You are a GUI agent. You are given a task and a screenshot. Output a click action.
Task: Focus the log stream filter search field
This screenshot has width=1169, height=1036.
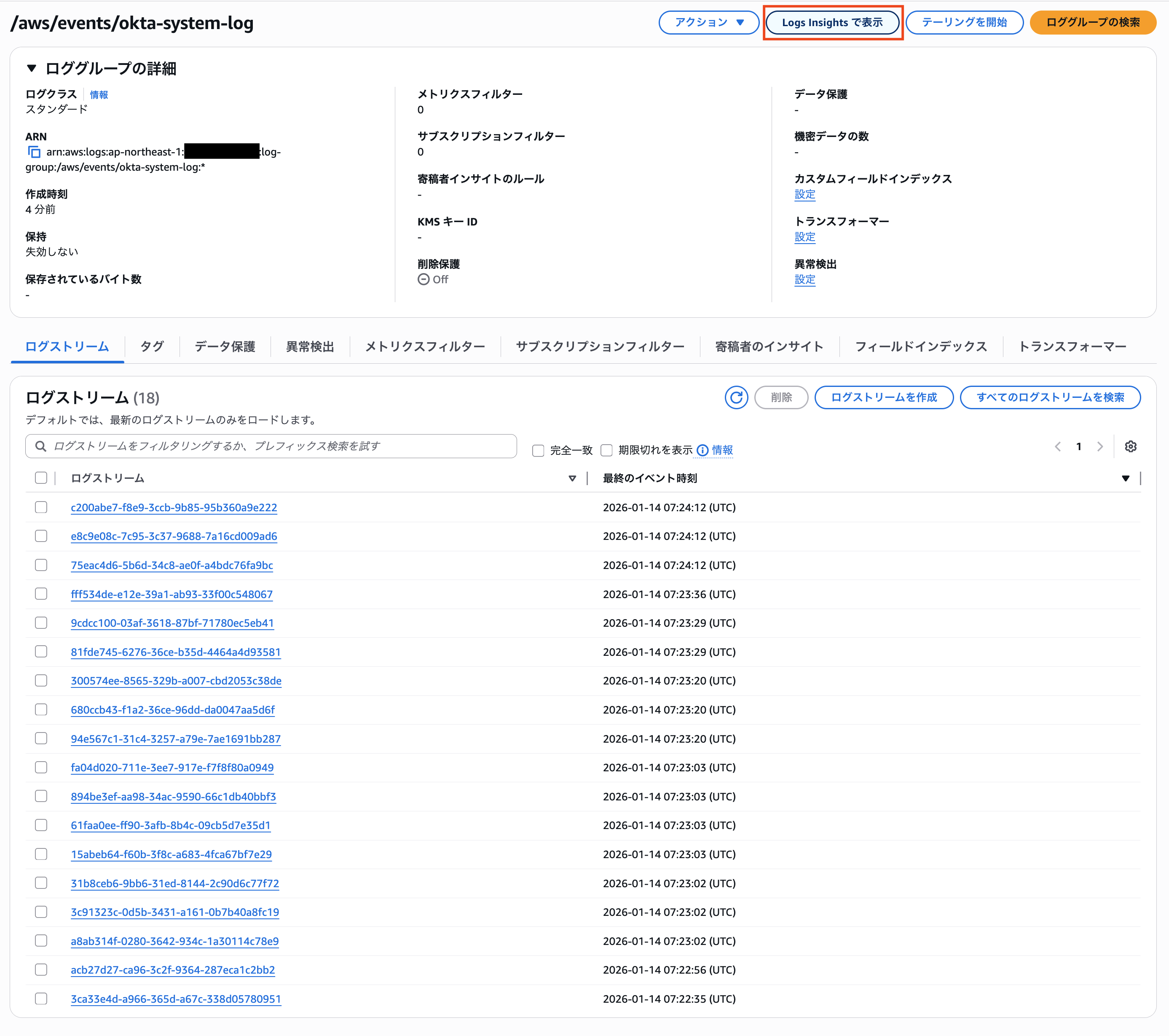tap(280, 446)
